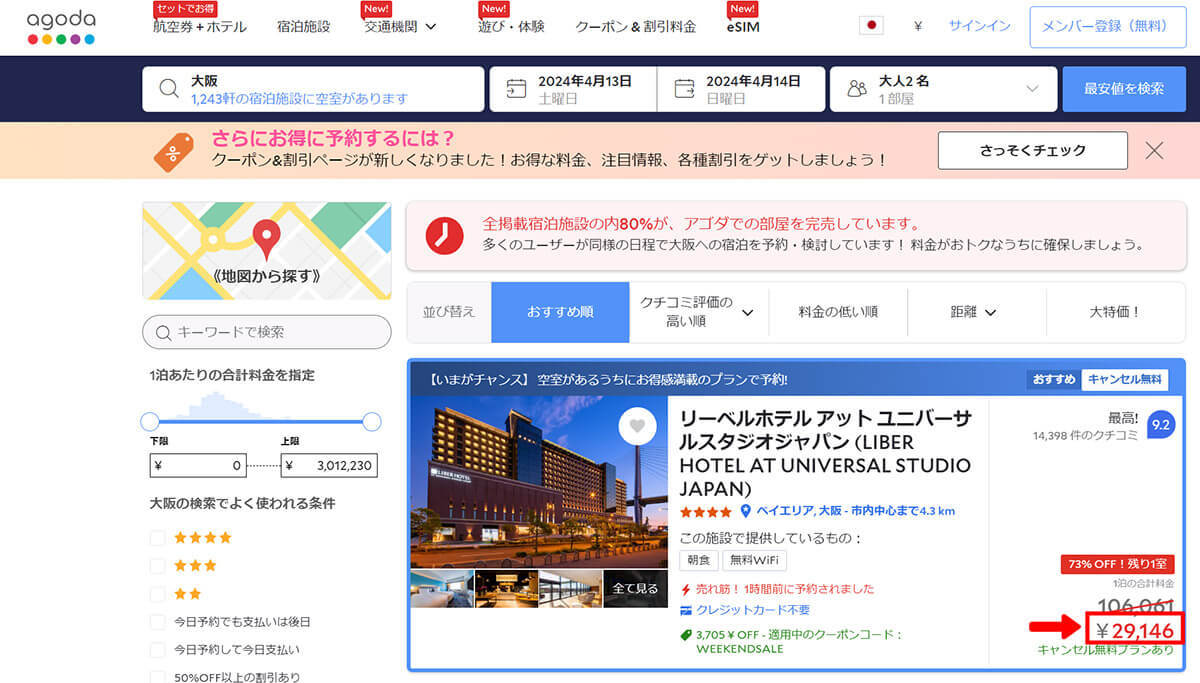This screenshot has height=683, width=1200.
Task: Click the orange coupon tag icon
Action: pyautogui.click(x=174, y=151)
